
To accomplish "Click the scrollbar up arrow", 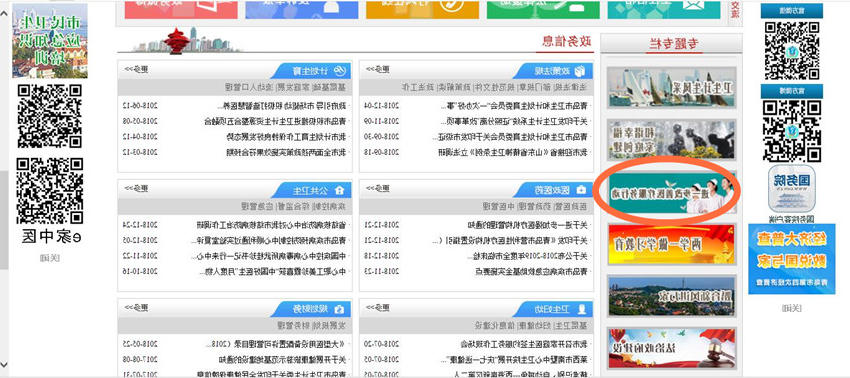I will 4,13.
